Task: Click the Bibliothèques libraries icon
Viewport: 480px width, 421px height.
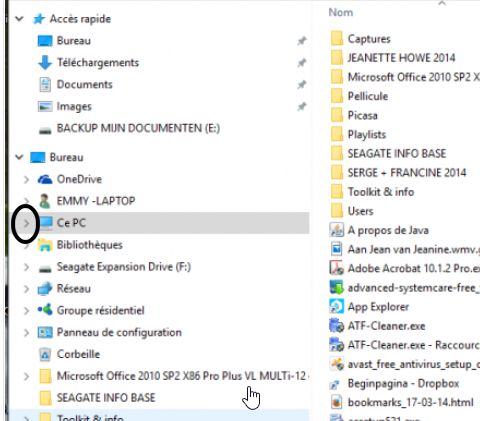Action: point(45,245)
